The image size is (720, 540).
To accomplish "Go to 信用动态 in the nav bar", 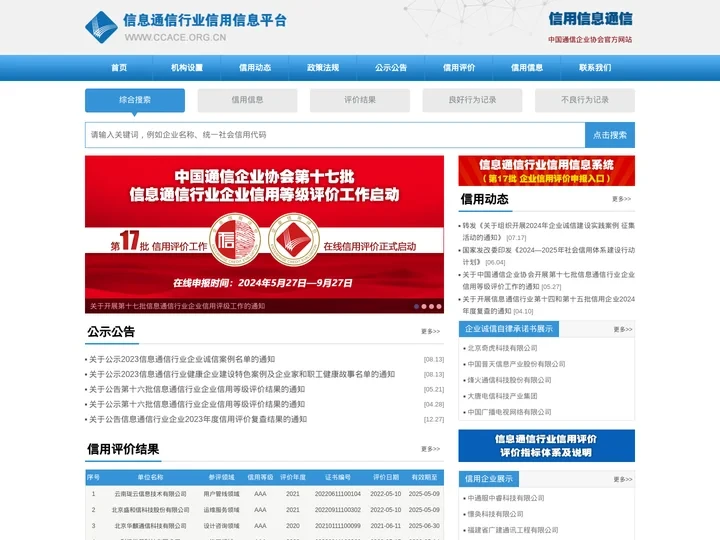I will (x=255, y=68).
